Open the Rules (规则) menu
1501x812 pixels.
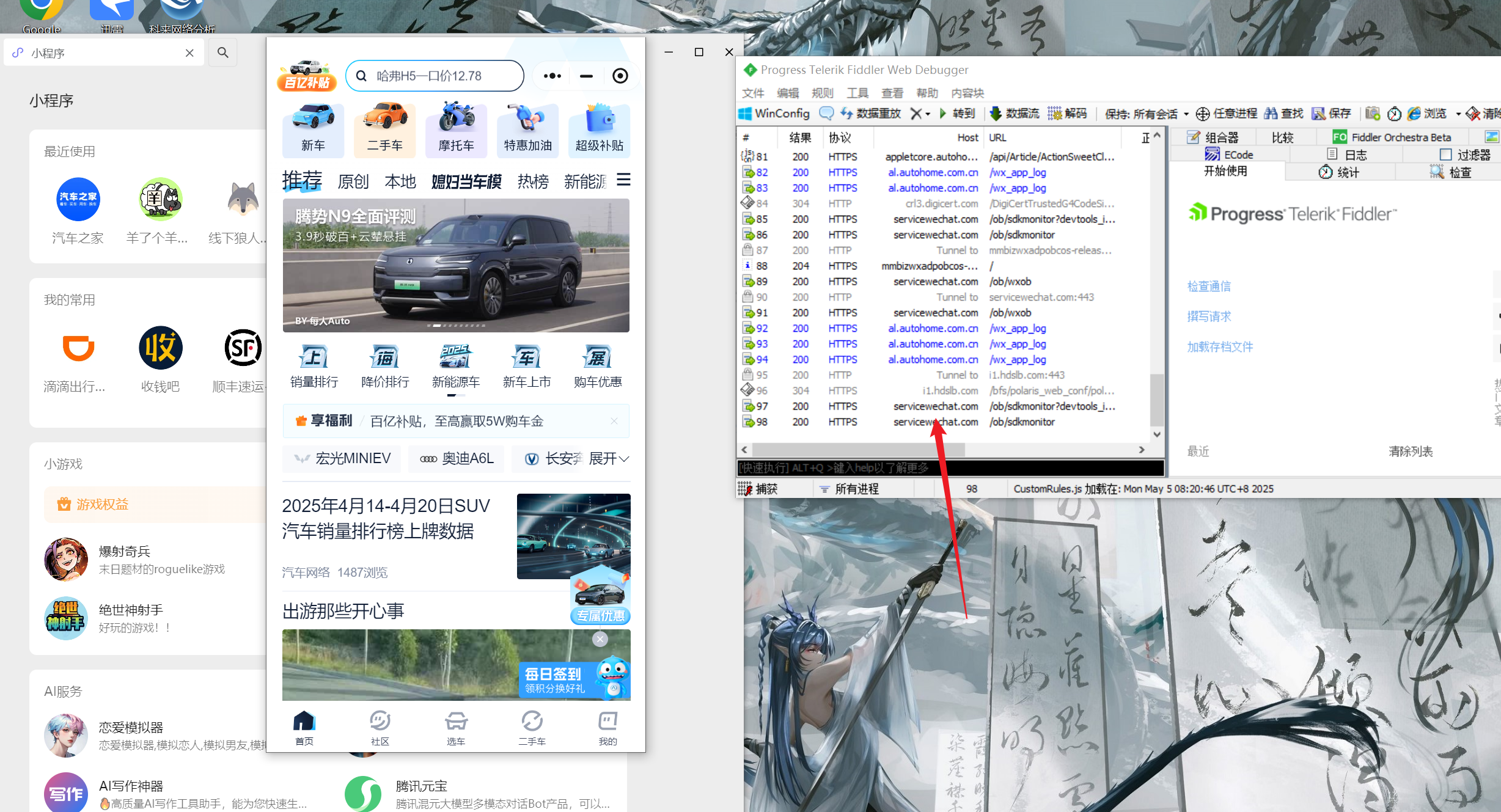(x=822, y=93)
